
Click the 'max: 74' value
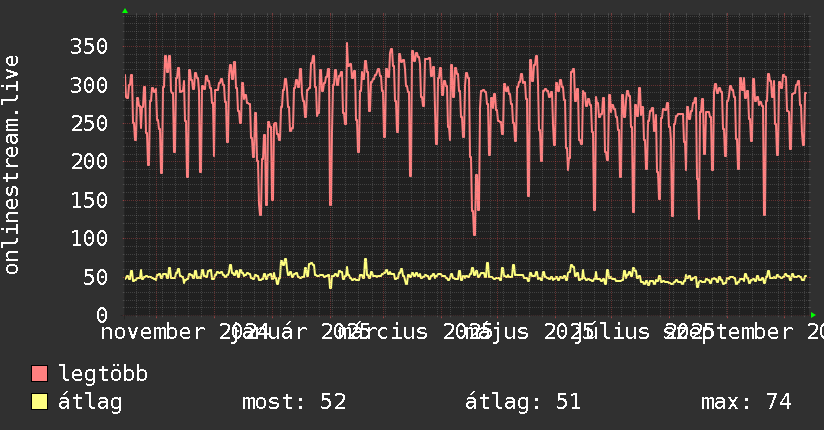pyautogui.click(x=746, y=402)
